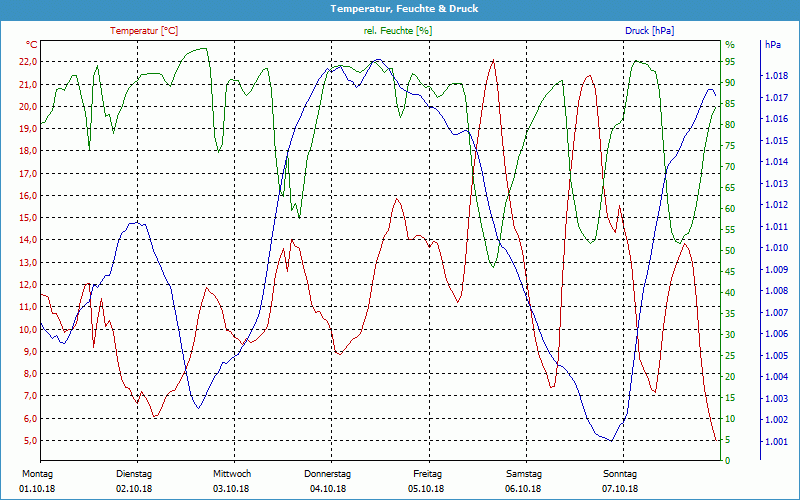The image size is (800, 500).
Task: Click the '75' humidity axis value
Action: coord(730,146)
